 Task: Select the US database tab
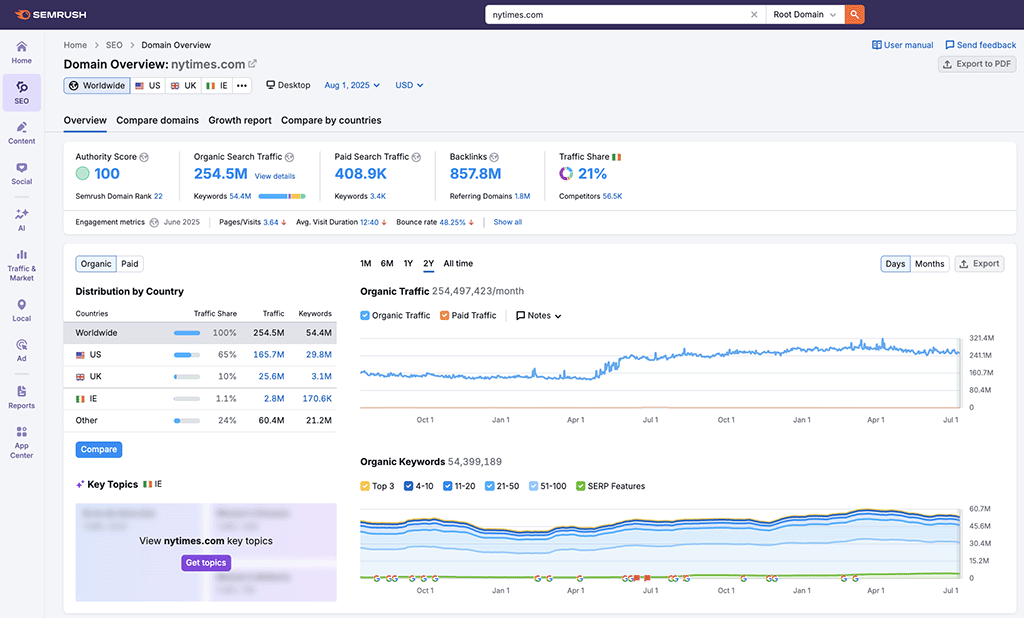pyautogui.click(x=148, y=86)
